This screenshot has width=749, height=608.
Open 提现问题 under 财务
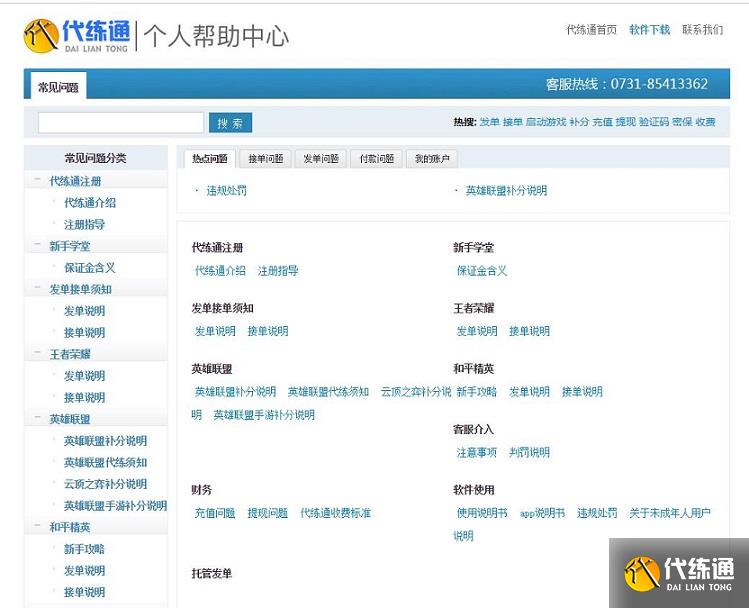pyautogui.click(x=268, y=513)
